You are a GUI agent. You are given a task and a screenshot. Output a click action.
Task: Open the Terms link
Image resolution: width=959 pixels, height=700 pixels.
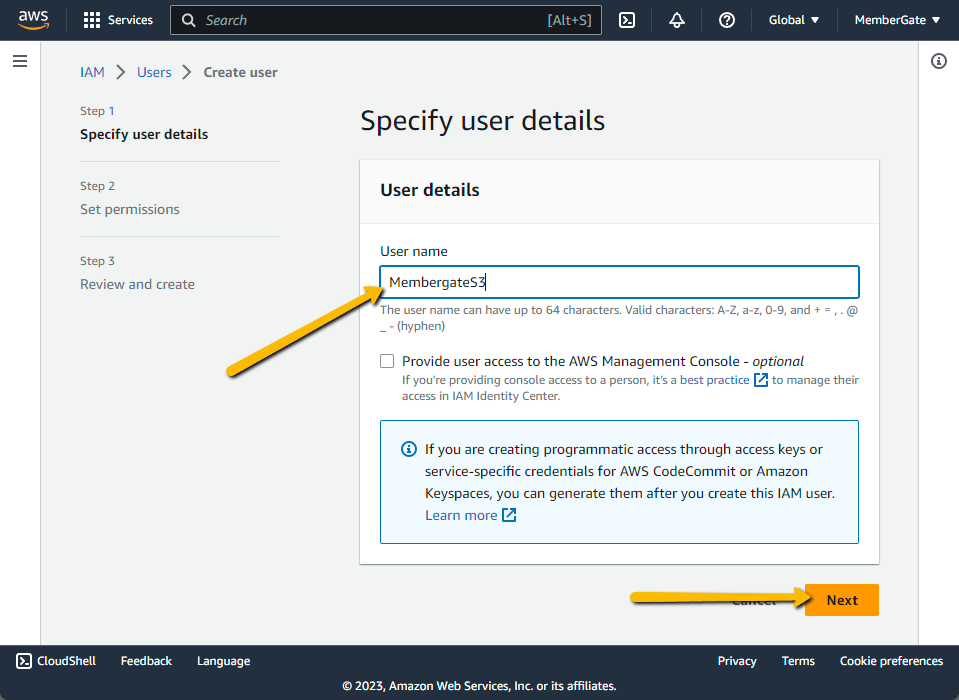[798, 661]
